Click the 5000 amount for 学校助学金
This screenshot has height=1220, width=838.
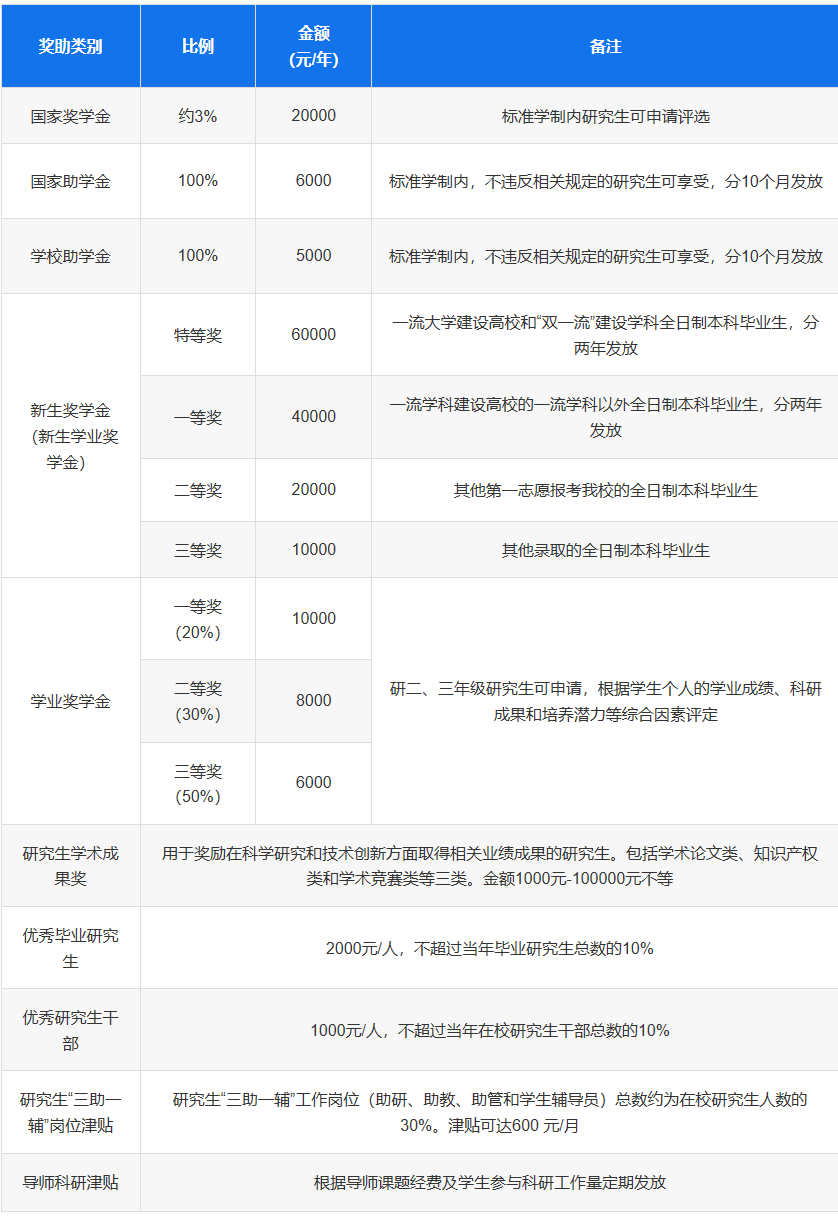pyautogui.click(x=313, y=256)
